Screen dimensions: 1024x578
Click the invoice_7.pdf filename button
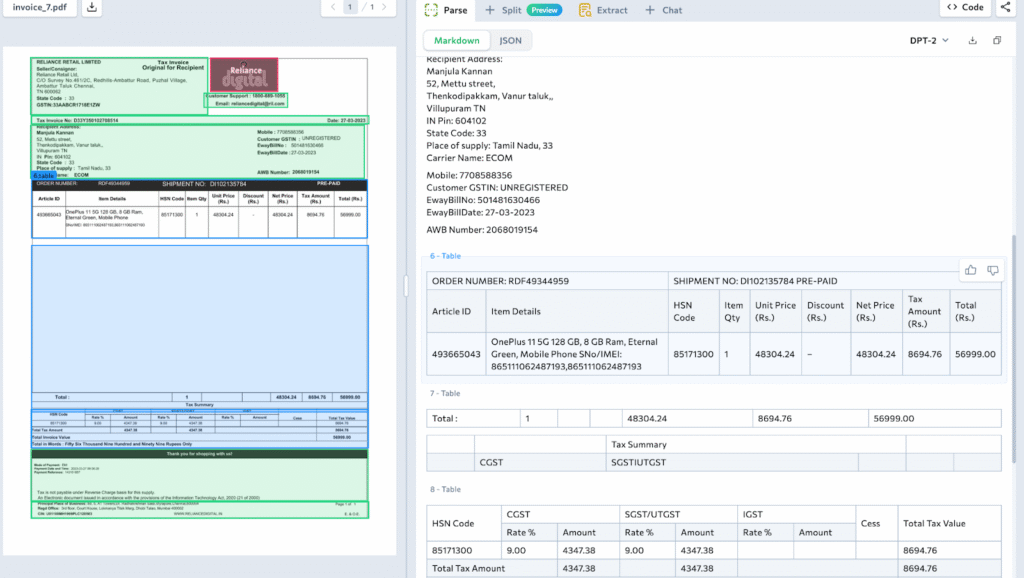tap(40, 8)
